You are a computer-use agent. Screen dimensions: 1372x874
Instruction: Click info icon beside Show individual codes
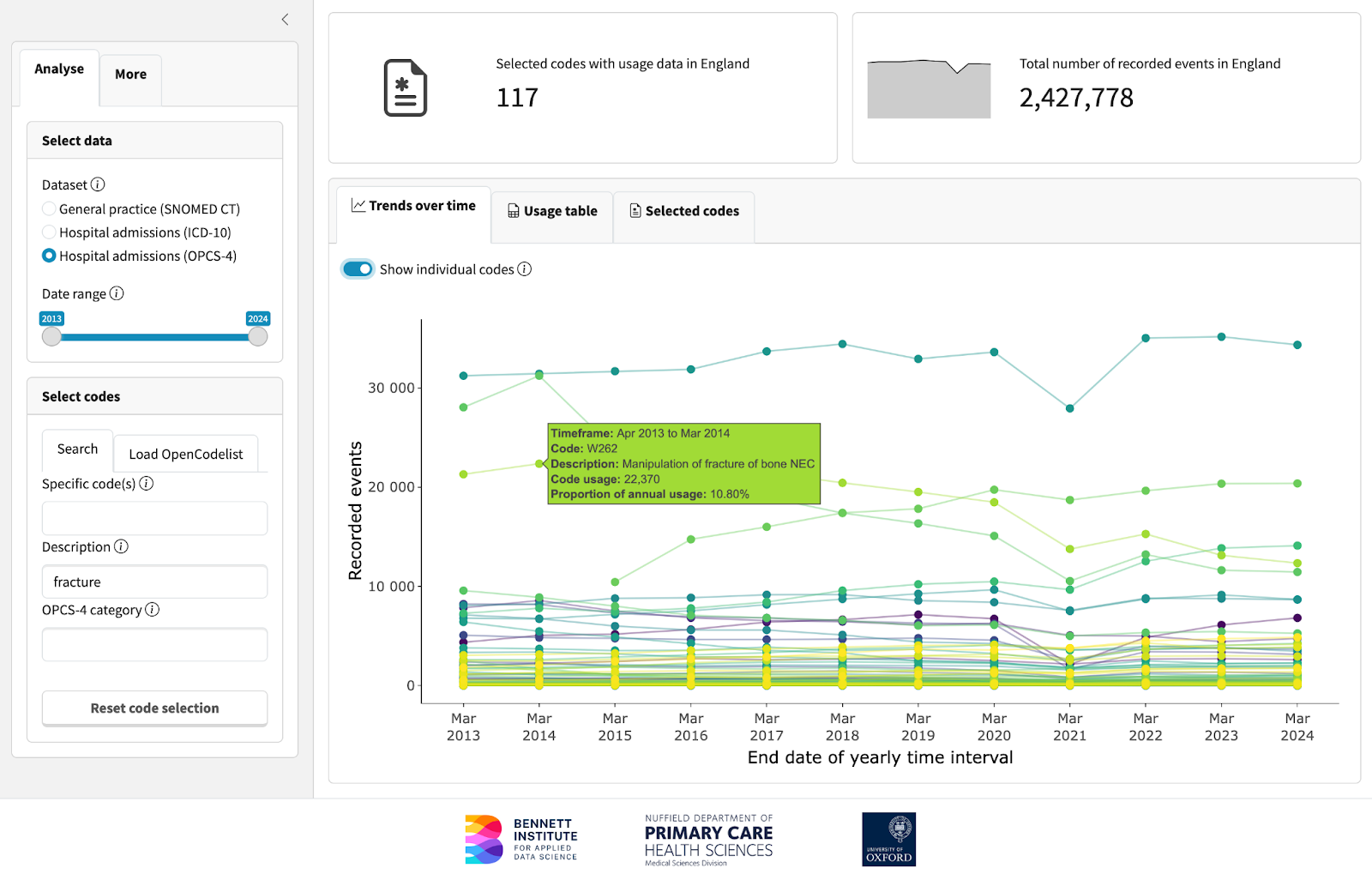(525, 269)
